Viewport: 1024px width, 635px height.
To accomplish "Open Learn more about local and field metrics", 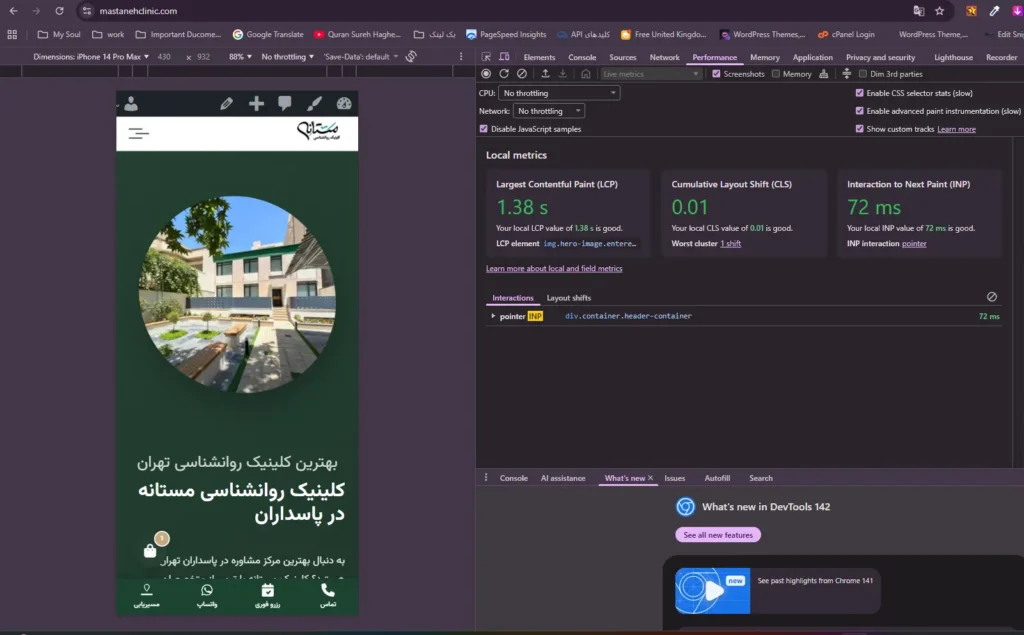I will 554,269.
